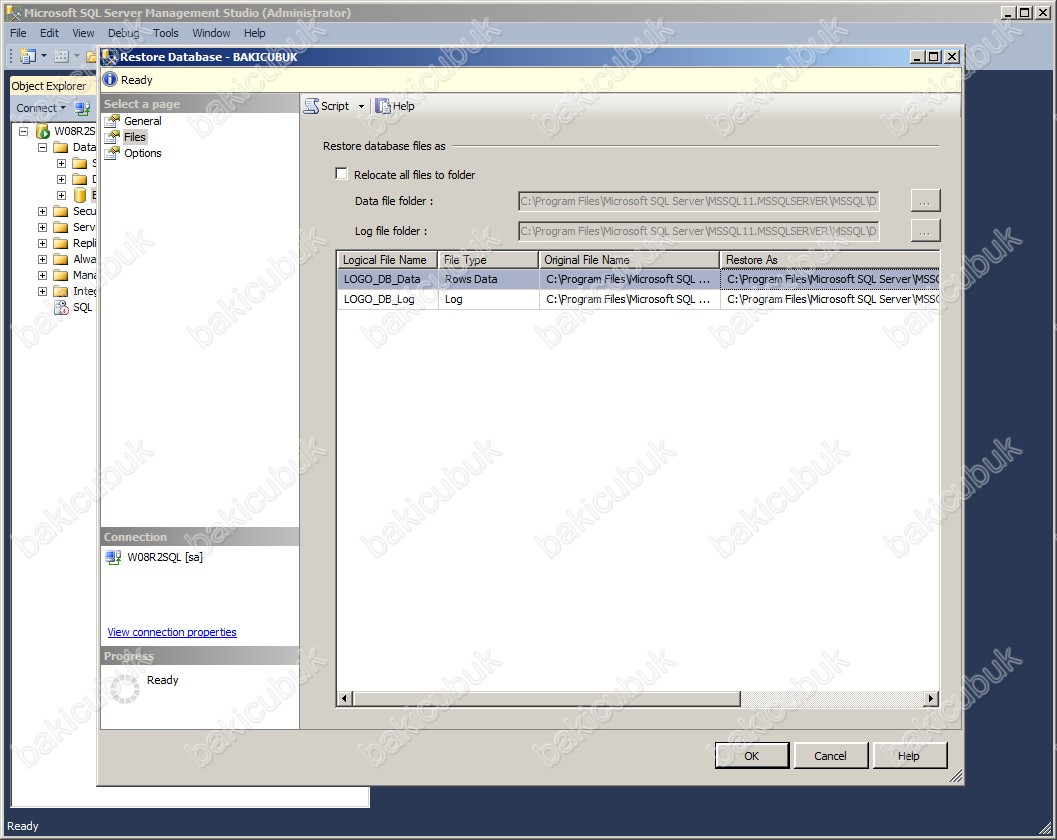Open the Edit menu
This screenshot has height=840, width=1057.
pyautogui.click(x=49, y=33)
